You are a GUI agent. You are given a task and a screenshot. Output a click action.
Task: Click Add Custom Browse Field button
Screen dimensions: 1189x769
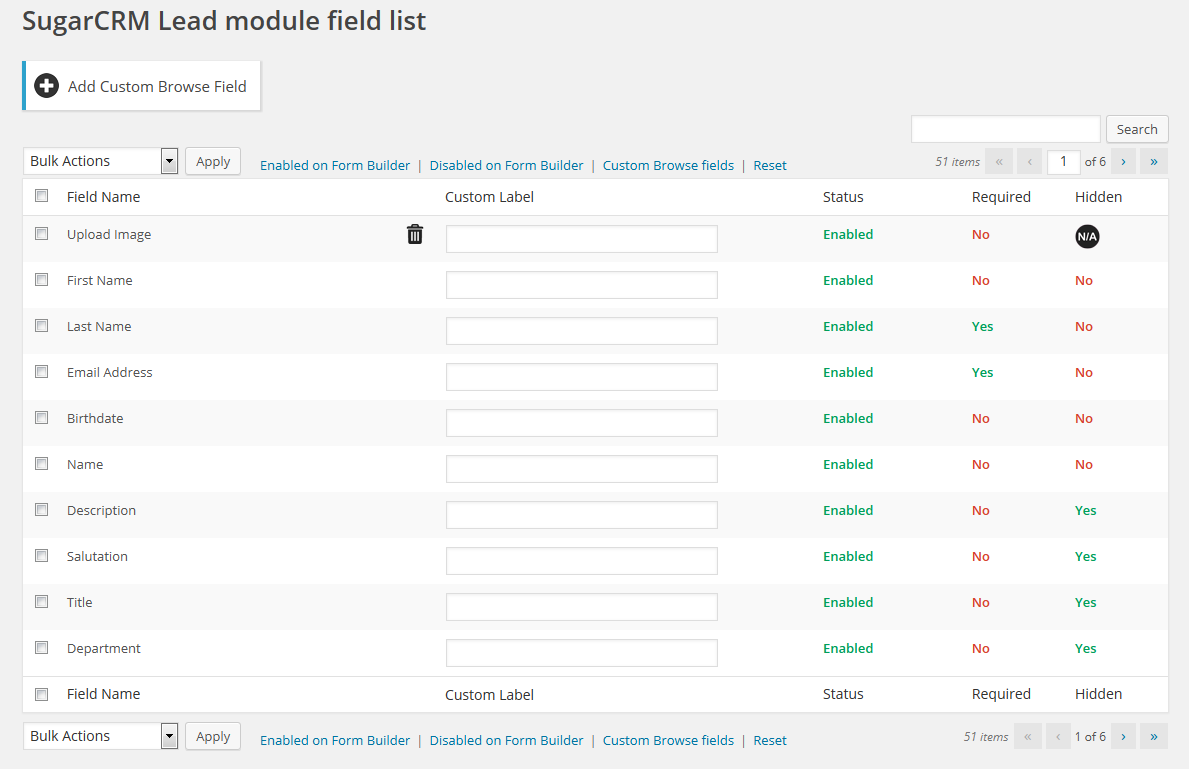click(142, 86)
